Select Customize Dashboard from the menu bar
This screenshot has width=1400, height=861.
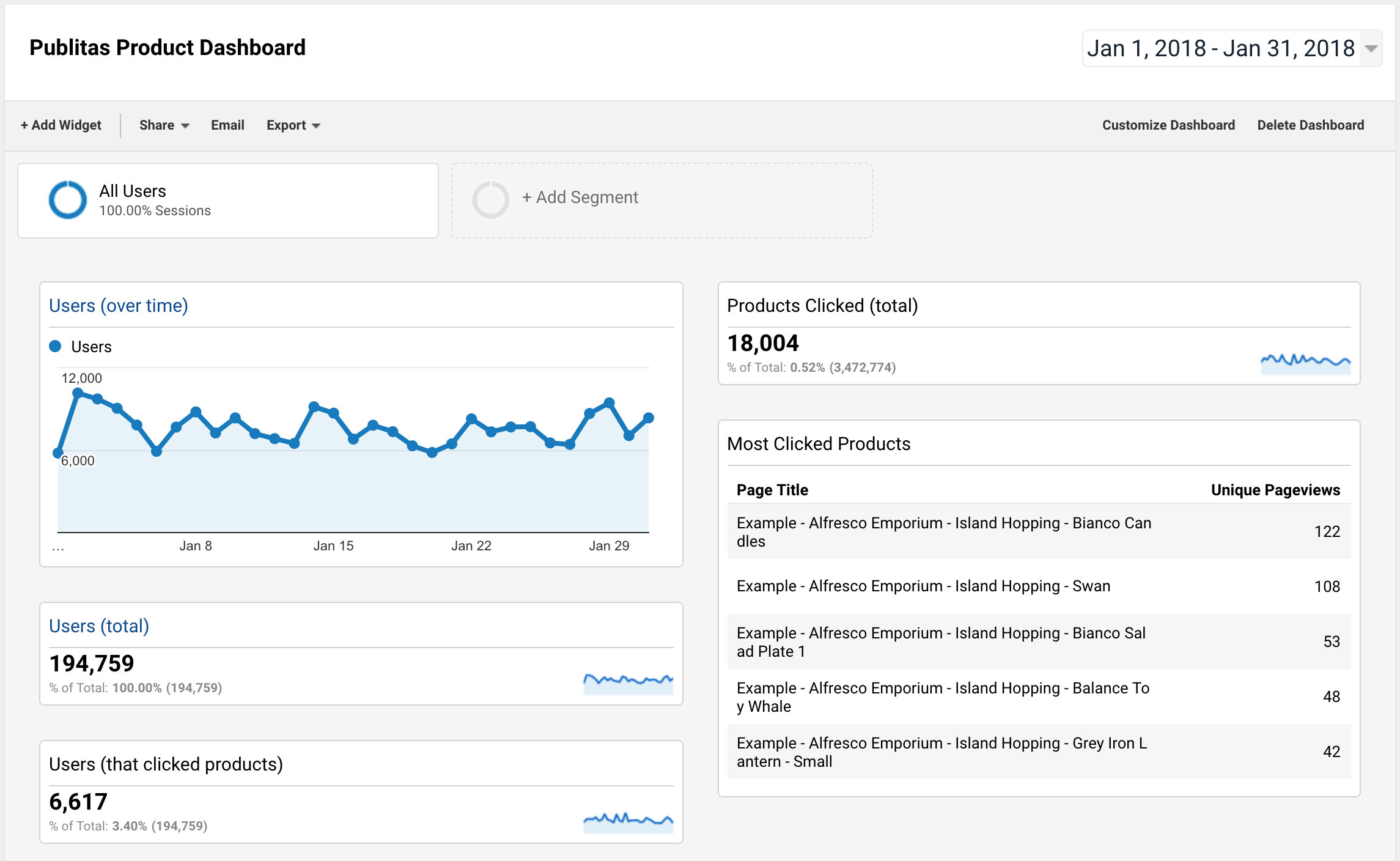click(x=1168, y=125)
